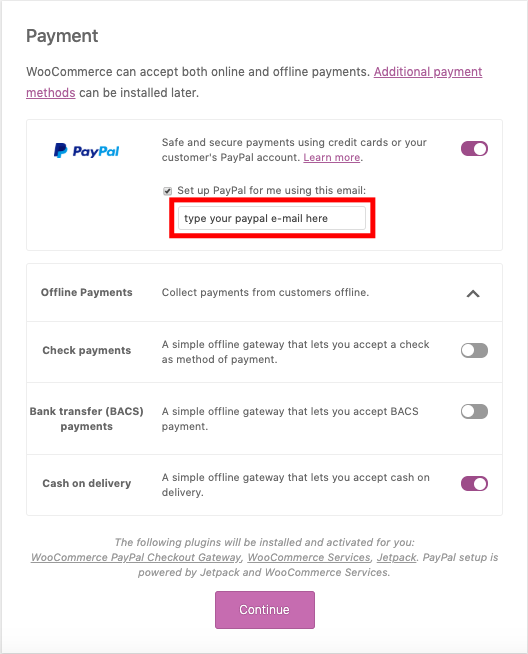Uncheck Set up PayPal for me checkbox

[167, 191]
